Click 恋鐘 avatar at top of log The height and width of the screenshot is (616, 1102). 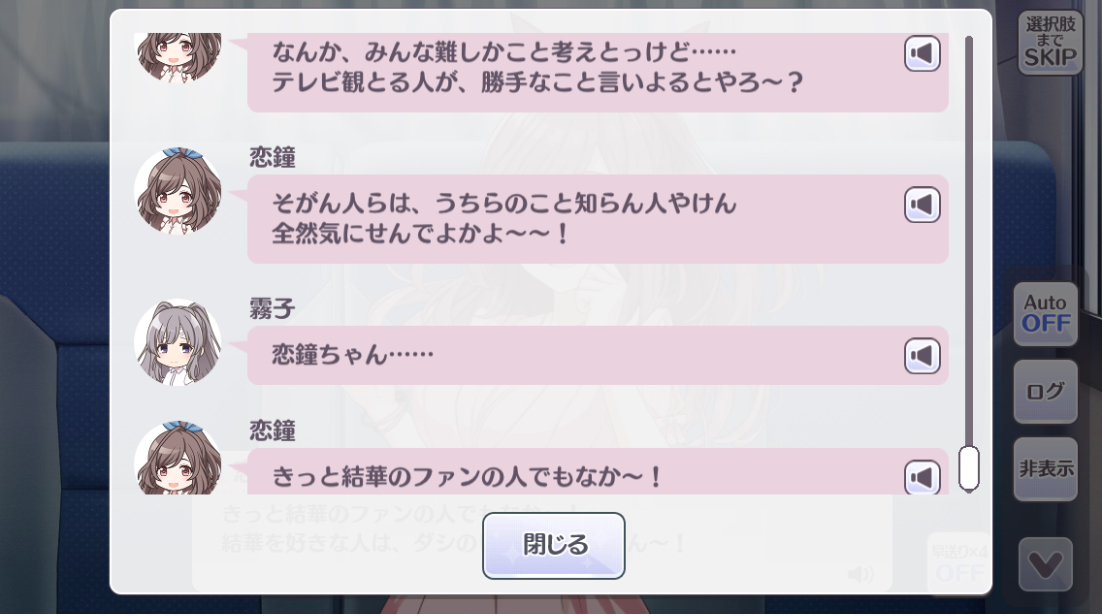pyautogui.click(x=178, y=58)
